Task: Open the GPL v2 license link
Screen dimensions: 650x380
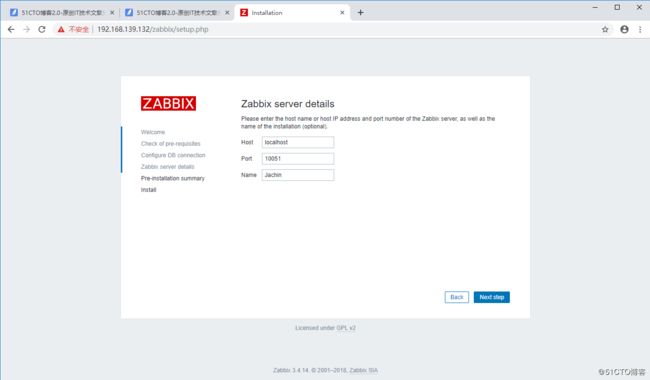Action: pyautogui.click(x=346, y=328)
